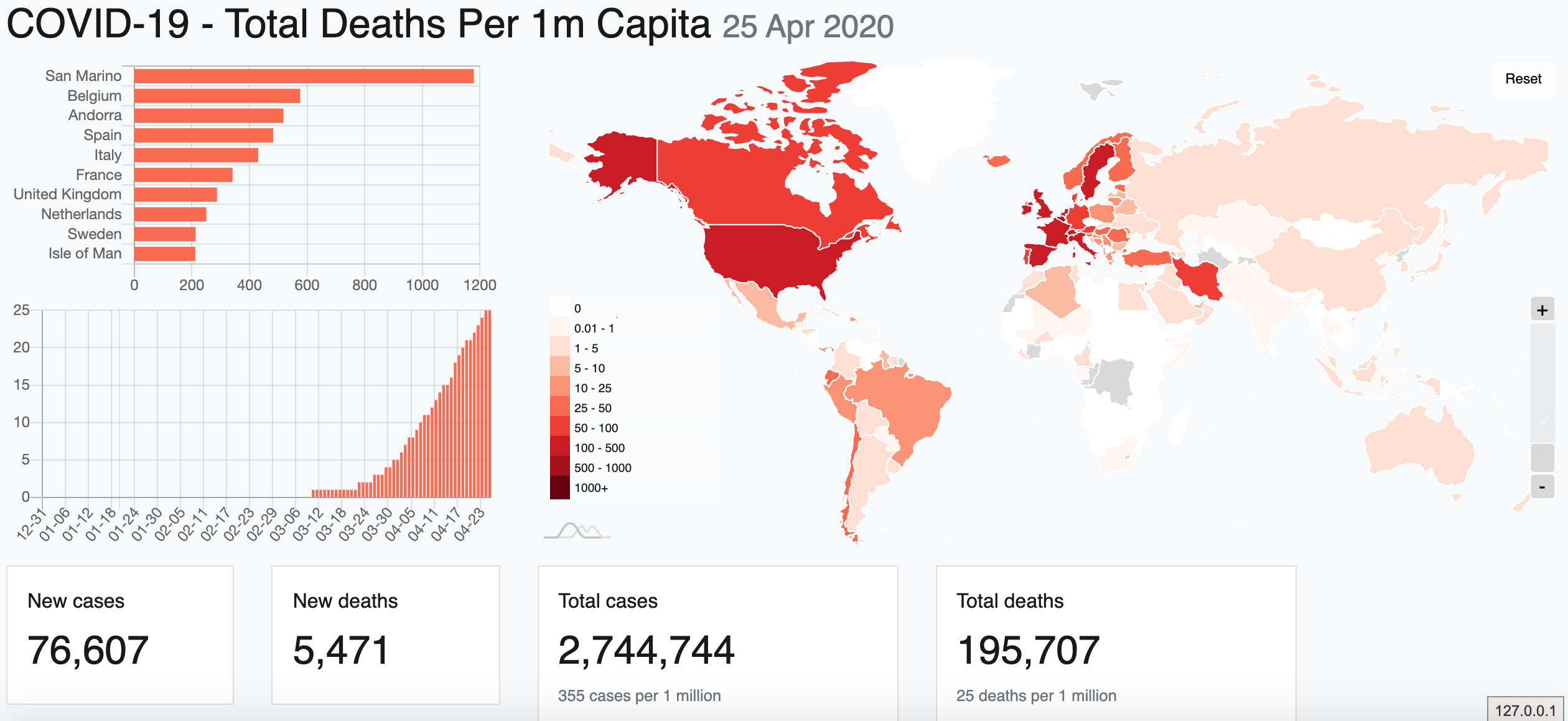
Task: Click the map zoom in plus button
Action: 1542,310
